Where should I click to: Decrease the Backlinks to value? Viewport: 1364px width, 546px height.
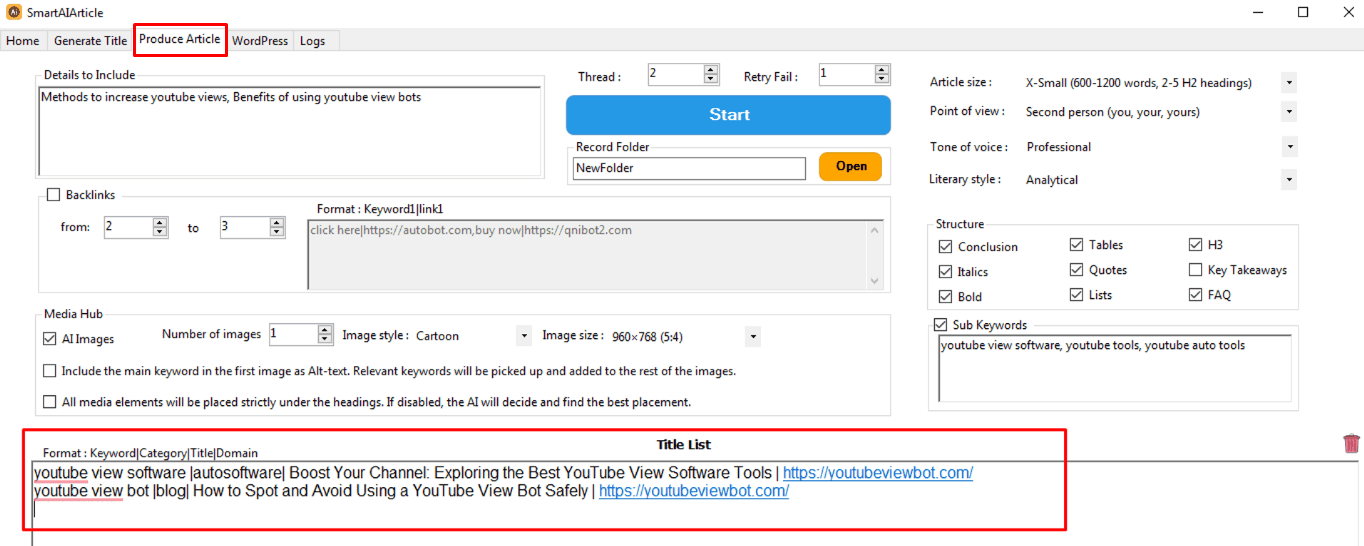click(277, 232)
